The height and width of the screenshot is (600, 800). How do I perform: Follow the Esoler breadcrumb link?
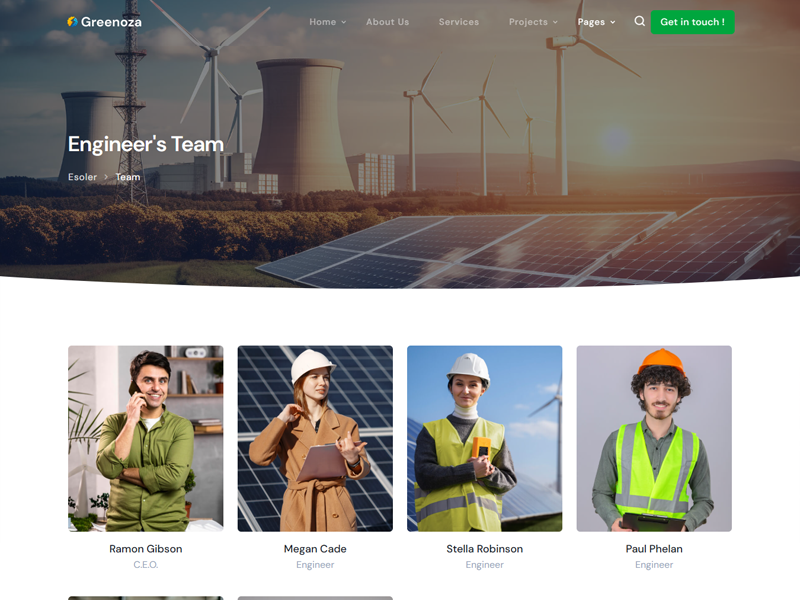(82, 177)
